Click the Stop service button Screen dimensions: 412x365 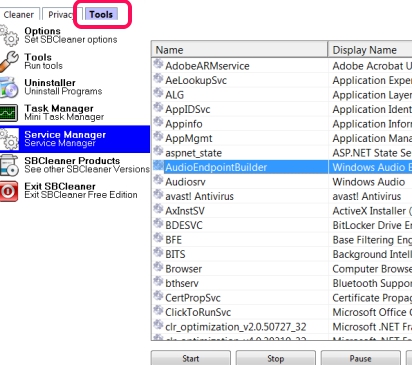click(276, 358)
